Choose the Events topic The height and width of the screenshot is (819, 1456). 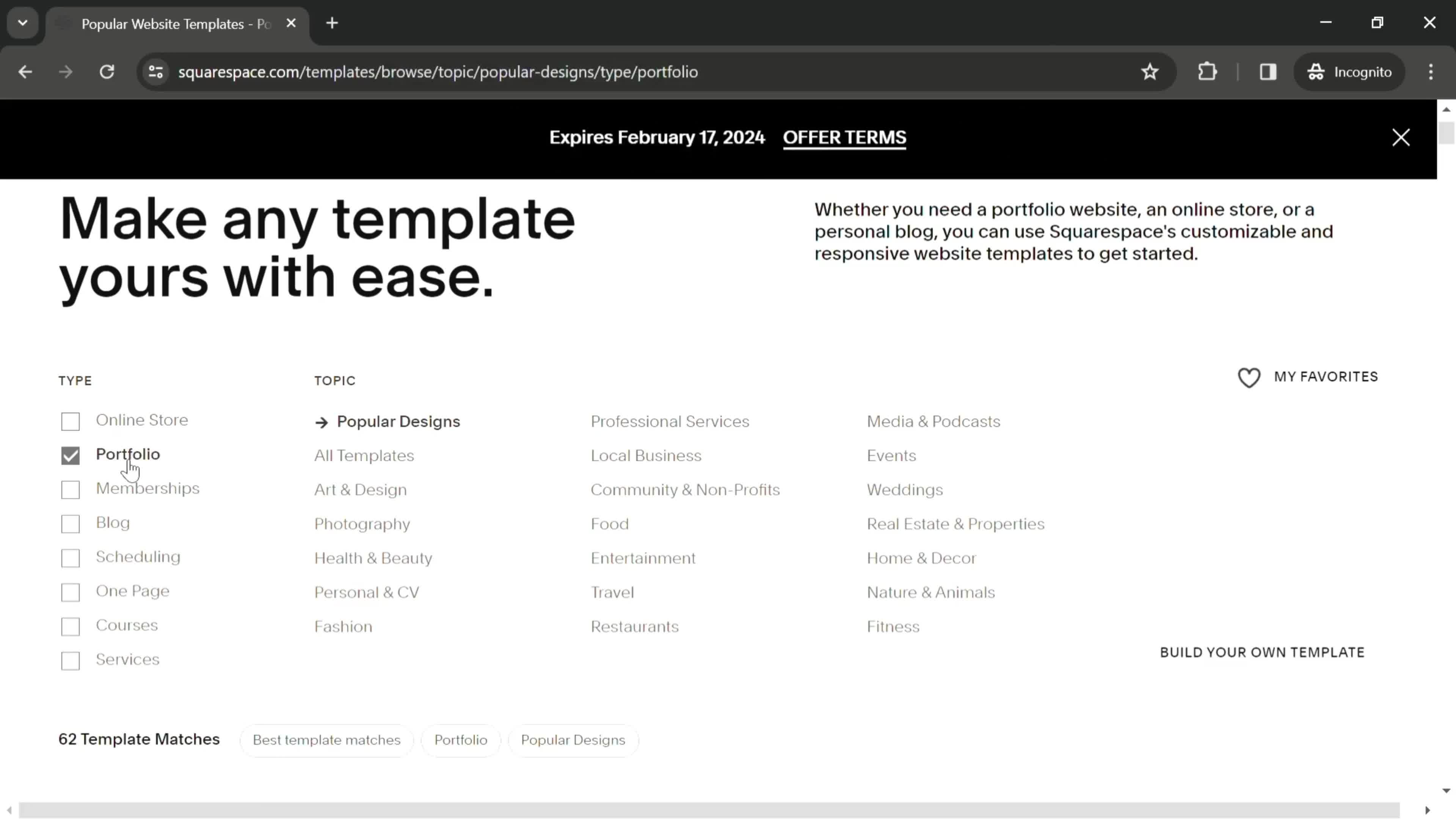pos(891,455)
